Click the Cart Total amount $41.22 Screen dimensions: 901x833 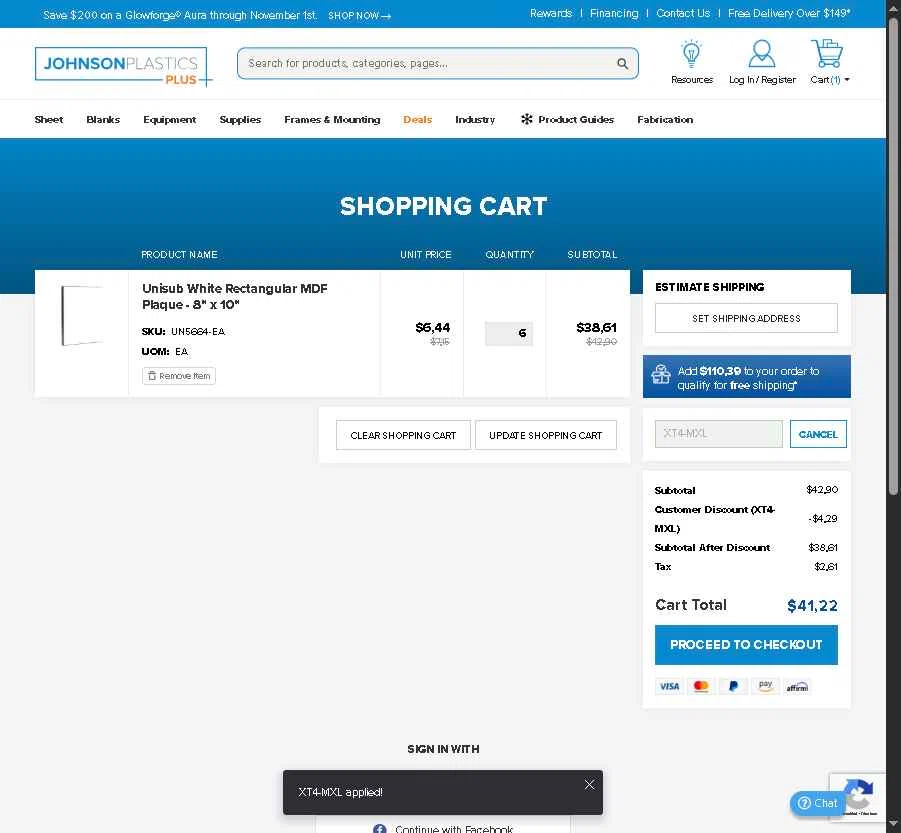[812, 606]
